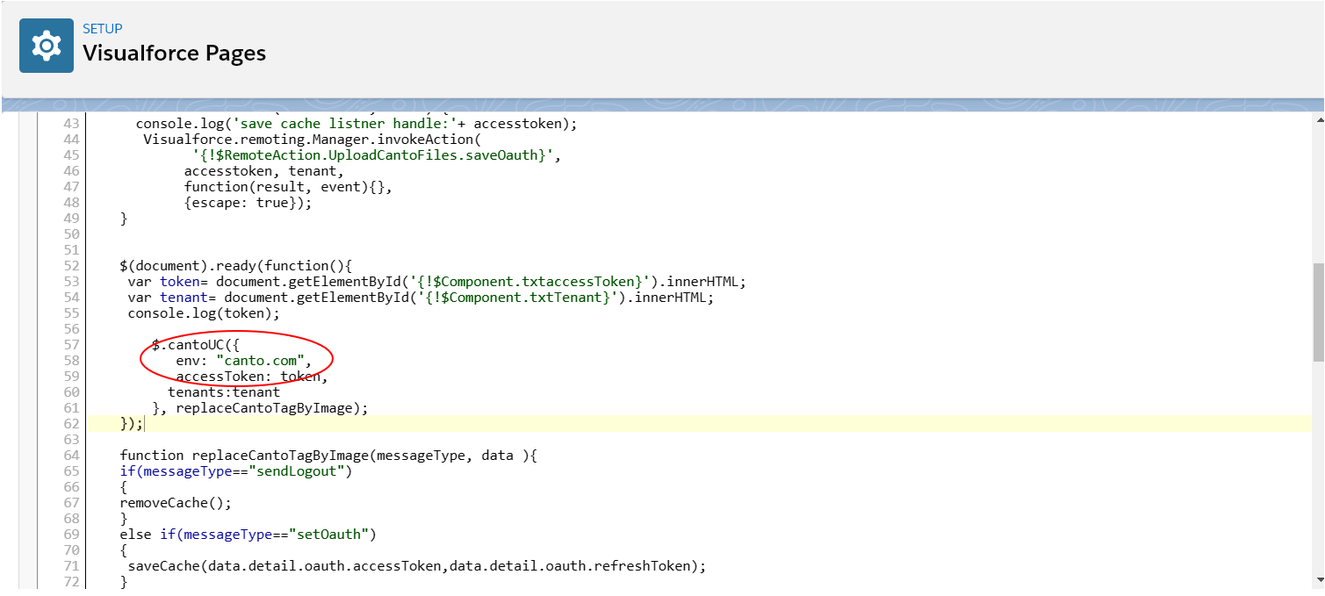Click the env: "canto.com" line
The width and height of the screenshot is (1325, 596).
pyautogui.click(x=244, y=360)
